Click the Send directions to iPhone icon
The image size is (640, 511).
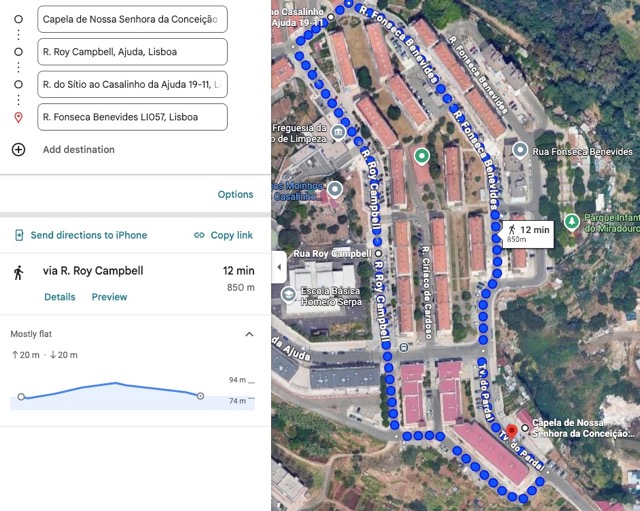click(19, 235)
